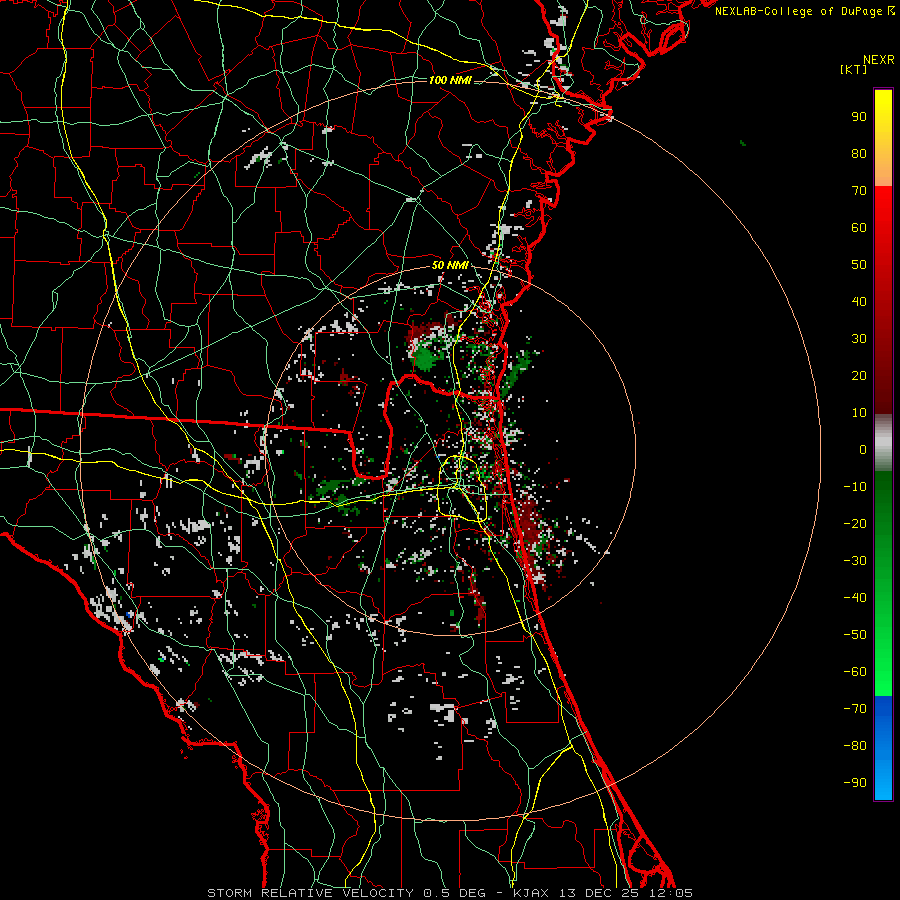The height and width of the screenshot is (900, 900).
Task: Click the NEXR label above the scale
Action: click(x=878, y=60)
